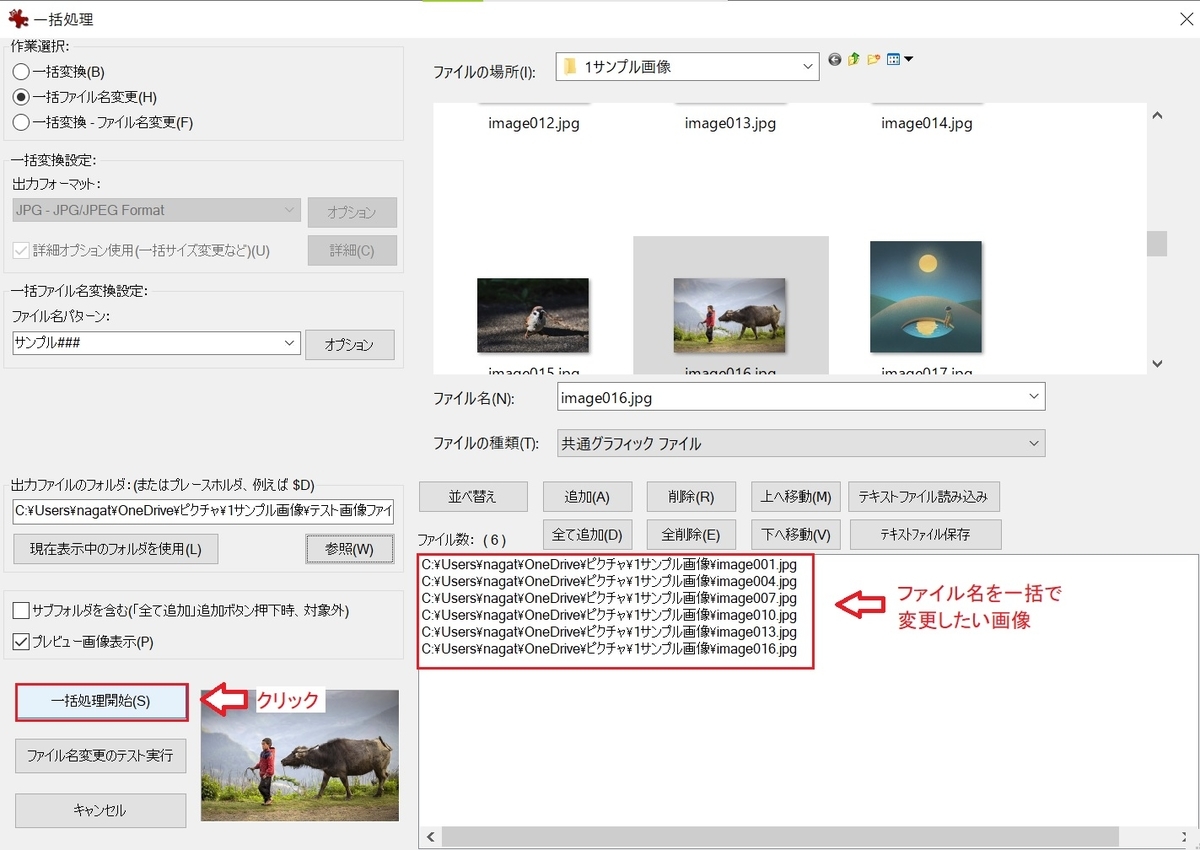Image resolution: width=1200 pixels, height=850 pixels.
Task: Go up one folder level icon
Action: click(854, 60)
